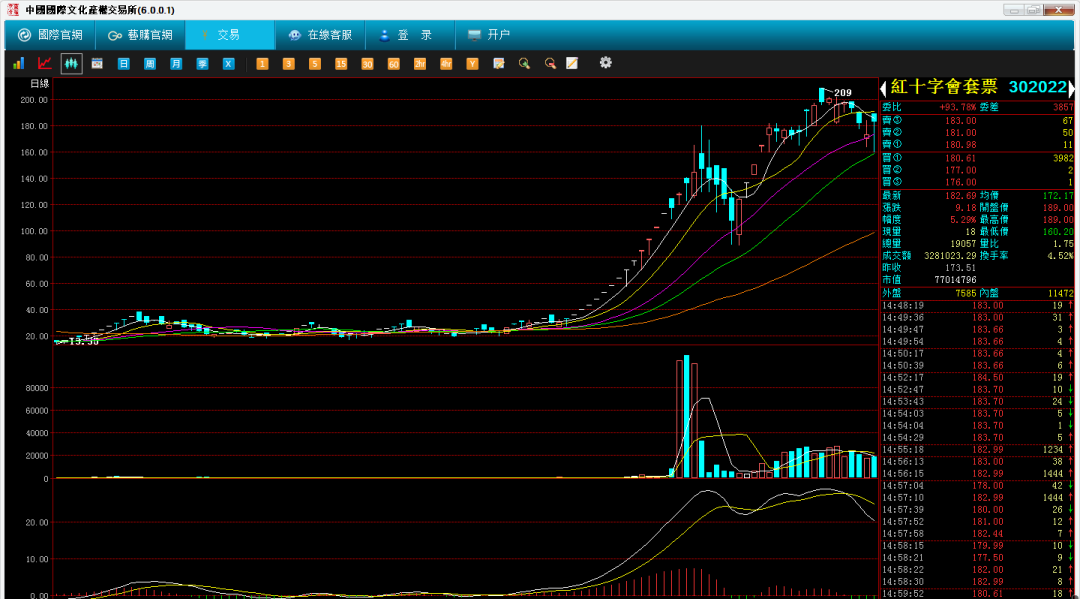Select the daily (日) period icon

click(x=123, y=63)
